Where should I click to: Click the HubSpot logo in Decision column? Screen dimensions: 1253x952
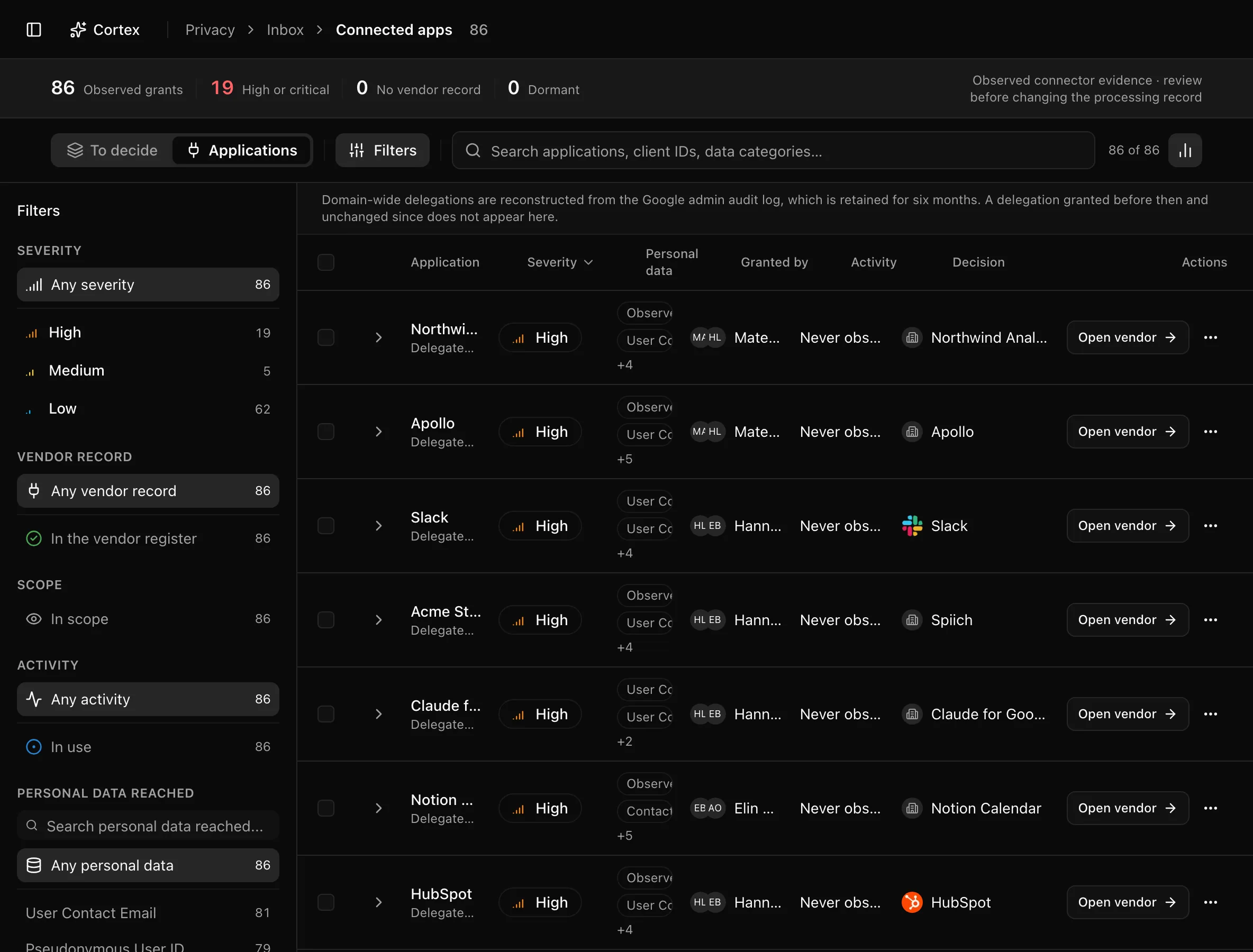tap(912, 902)
